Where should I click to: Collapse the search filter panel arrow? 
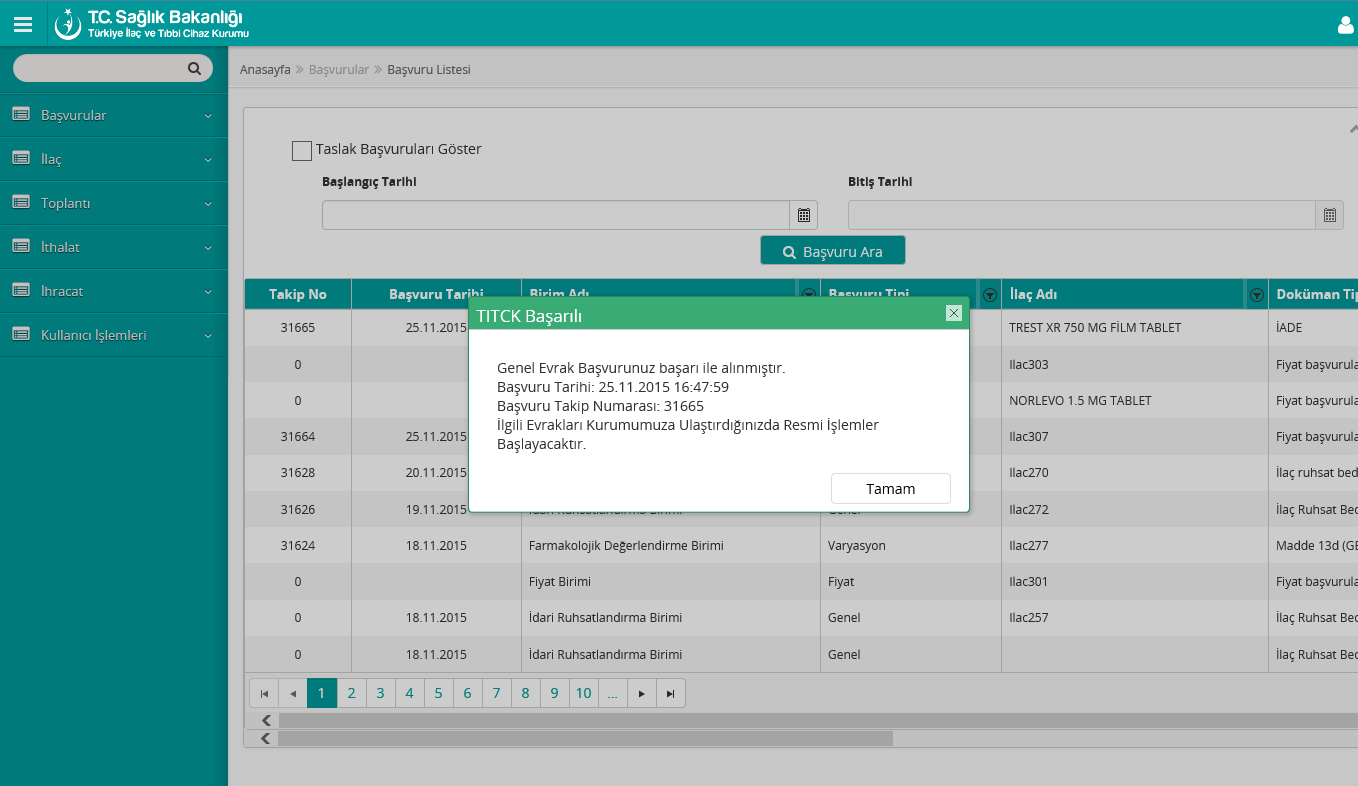click(1353, 128)
